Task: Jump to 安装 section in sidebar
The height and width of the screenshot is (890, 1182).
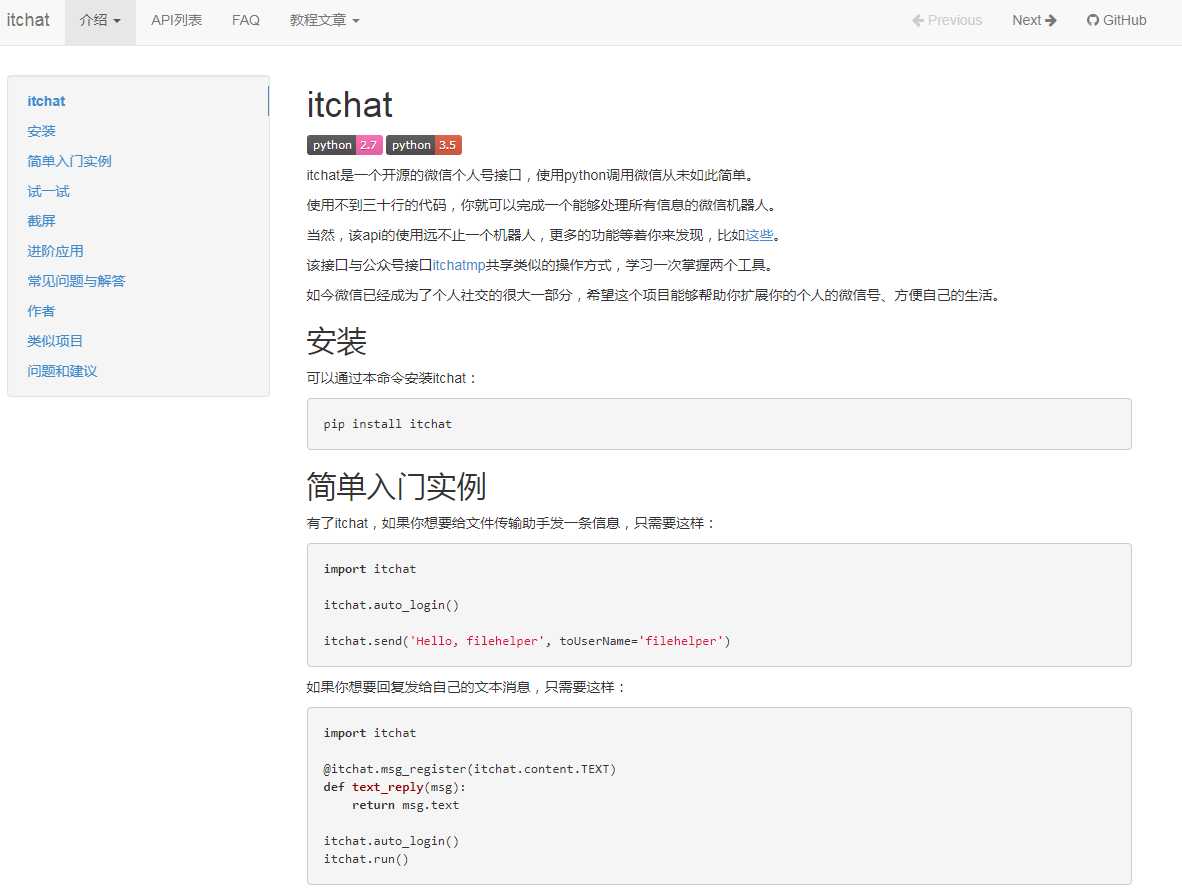Action: click(41, 131)
